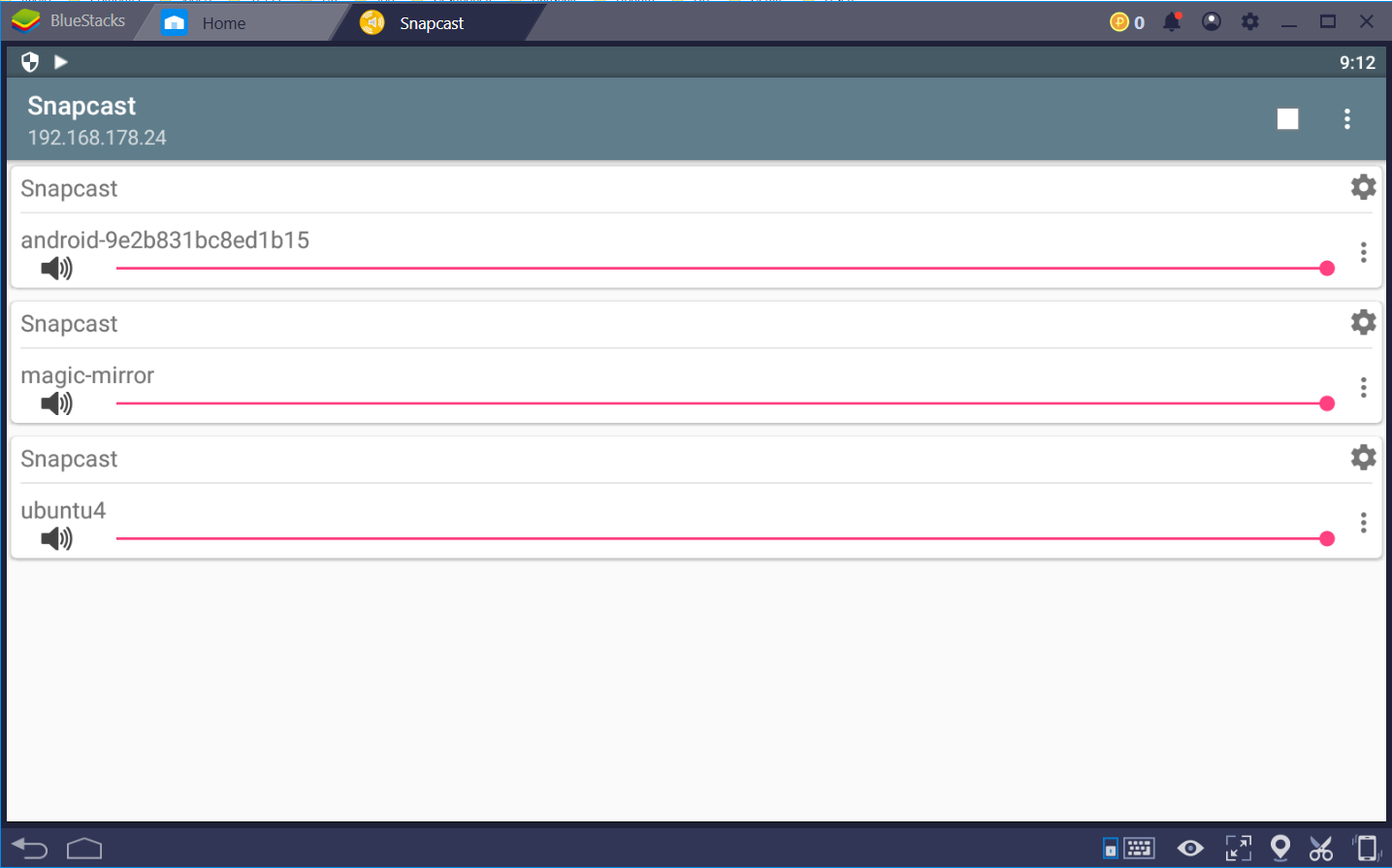The image size is (1392, 868).
Task: Click the 192.168.178.24 server address
Action: pos(97,138)
